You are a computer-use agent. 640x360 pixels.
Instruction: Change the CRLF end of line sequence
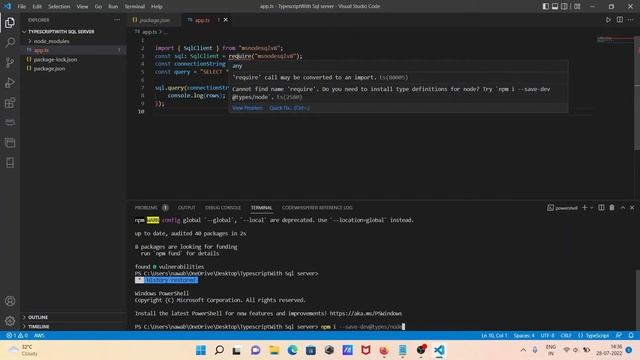566,335
